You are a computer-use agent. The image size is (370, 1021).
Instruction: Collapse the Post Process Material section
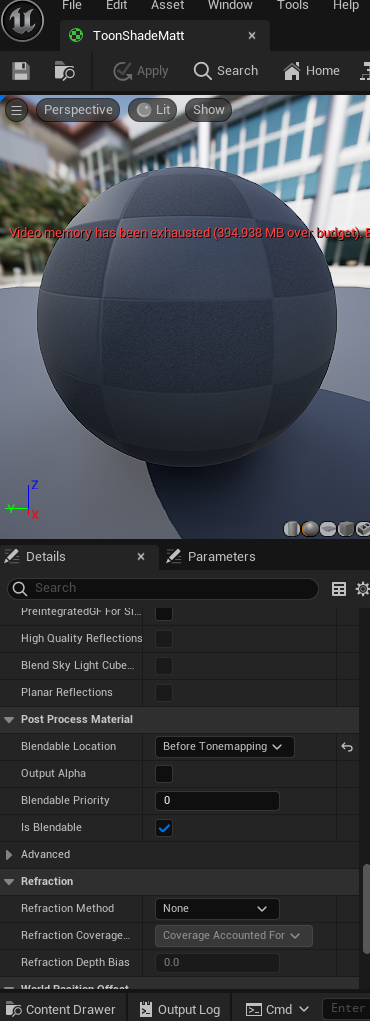9,720
